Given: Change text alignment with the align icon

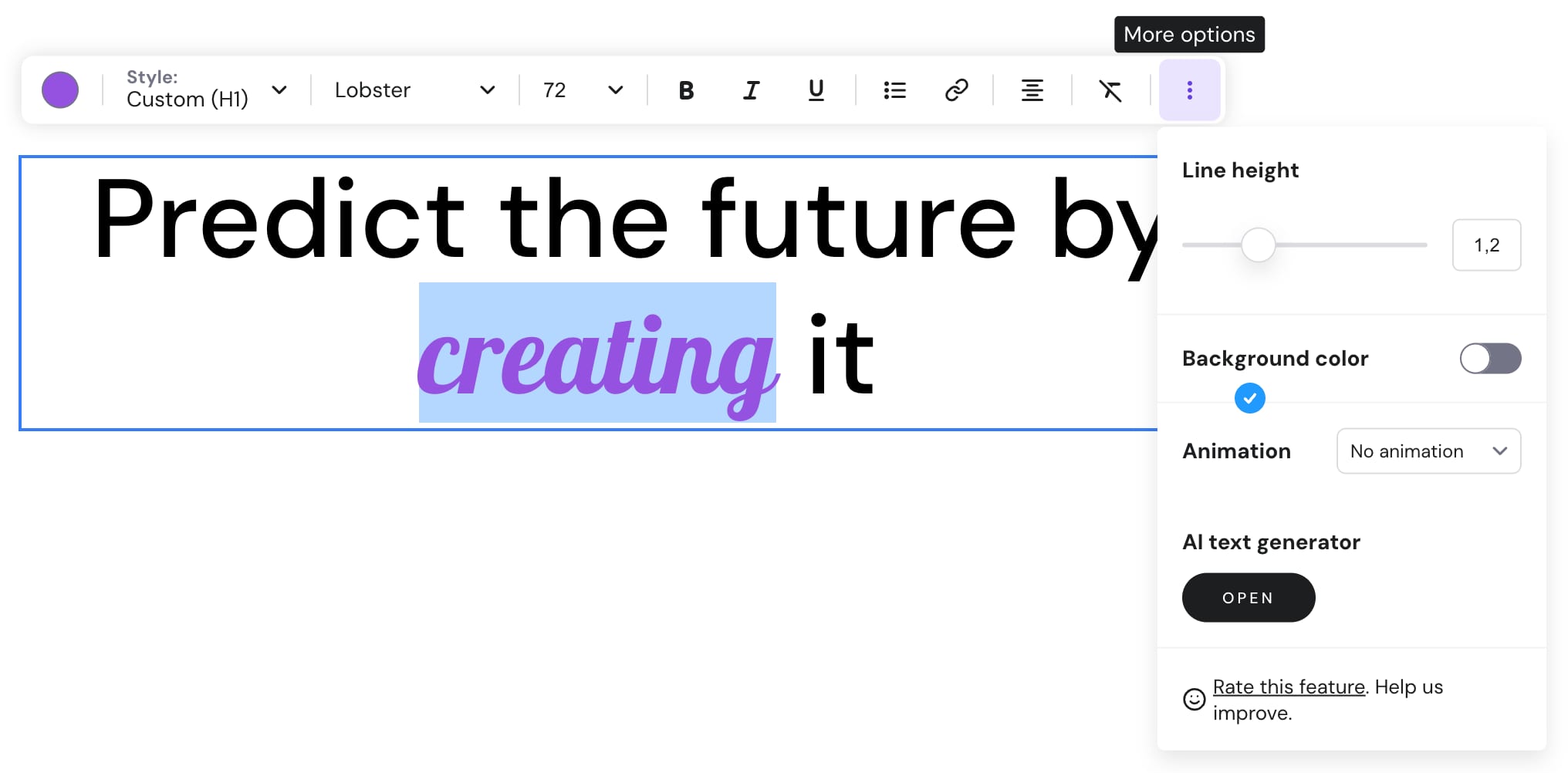Looking at the screenshot, I should (x=1032, y=90).
